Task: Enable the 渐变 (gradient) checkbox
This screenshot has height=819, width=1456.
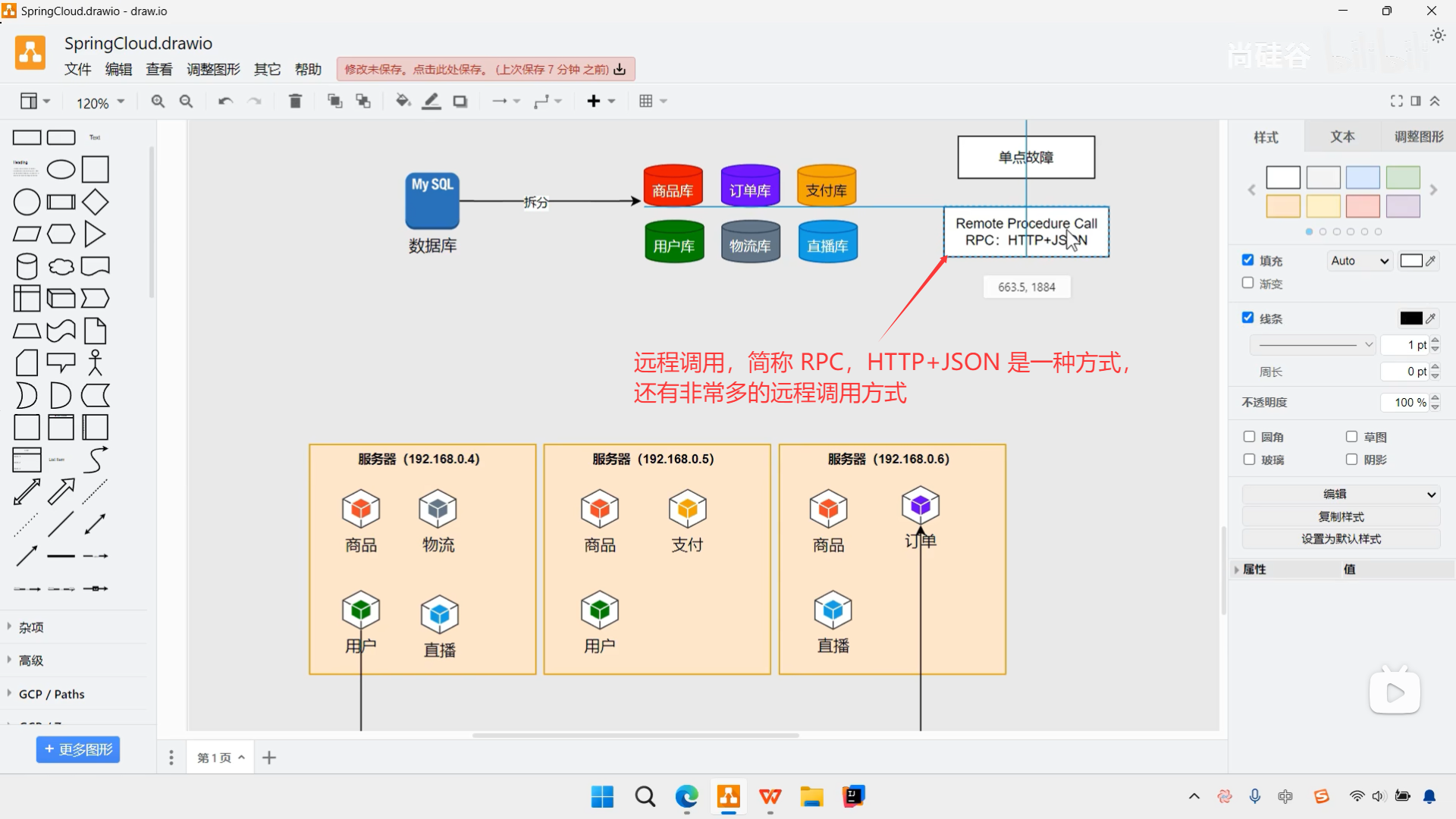Action: pyautogui.click(x=1248, y=283)
